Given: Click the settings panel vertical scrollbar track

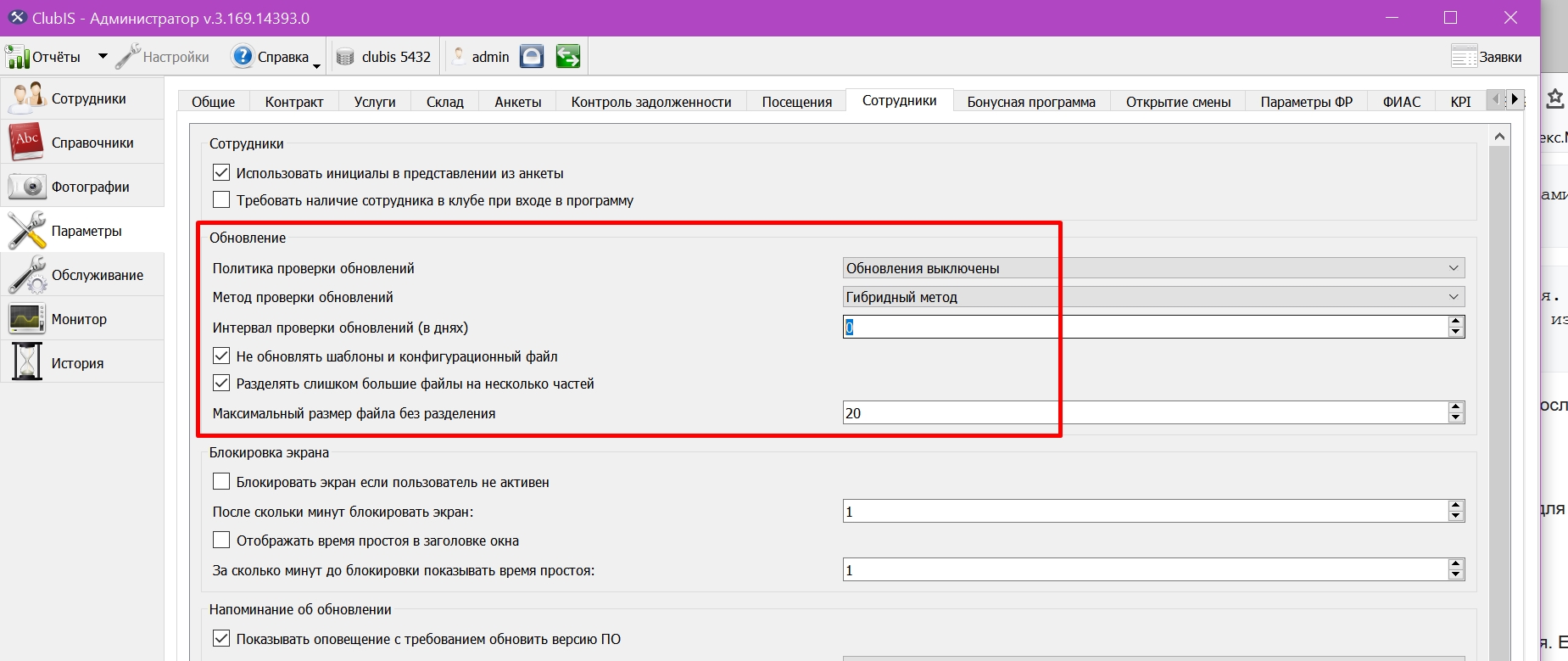Looking at the screenshot, I should 1499,403.
